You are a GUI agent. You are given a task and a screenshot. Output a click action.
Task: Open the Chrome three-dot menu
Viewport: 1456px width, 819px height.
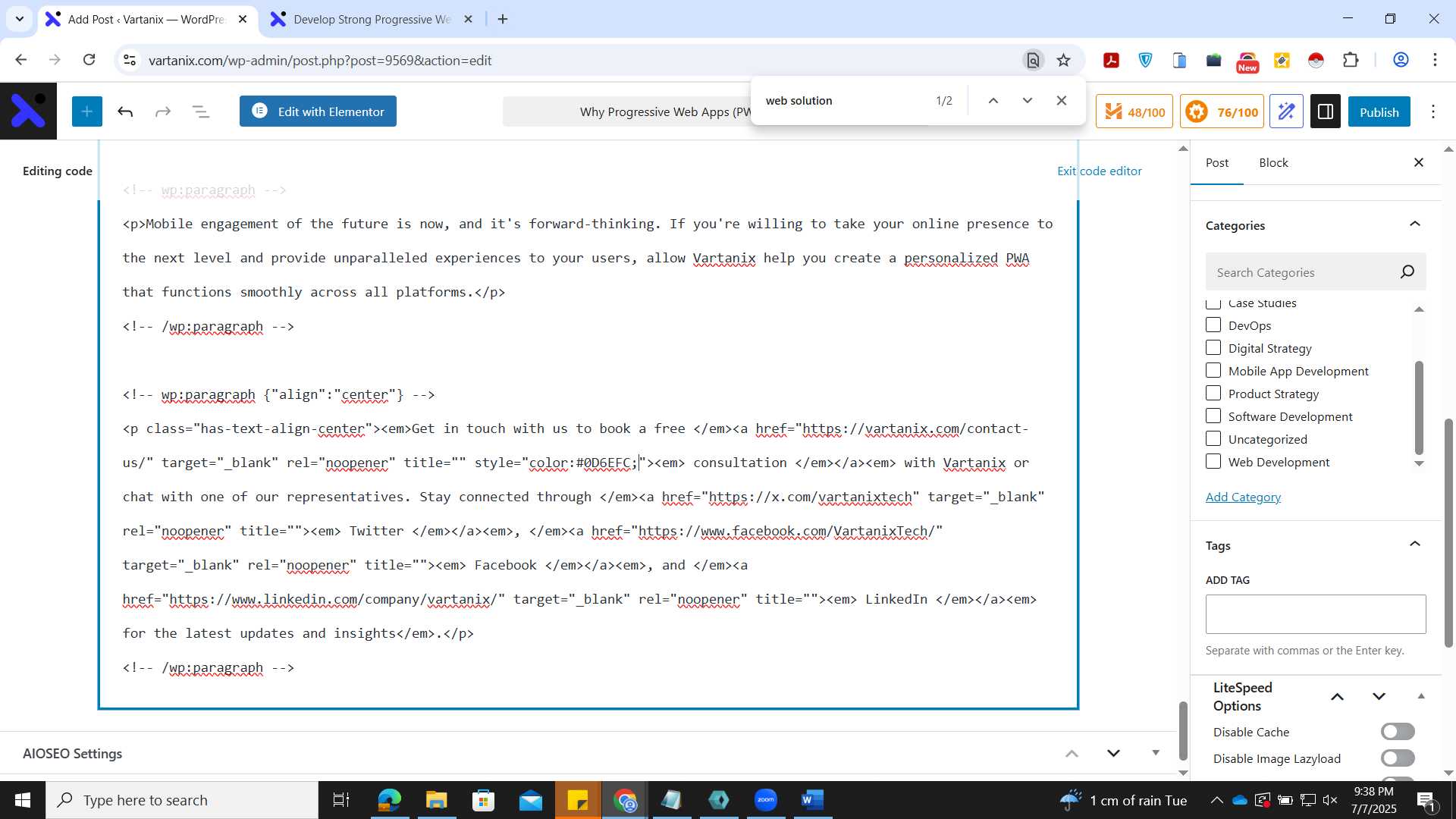point(1436,60)
